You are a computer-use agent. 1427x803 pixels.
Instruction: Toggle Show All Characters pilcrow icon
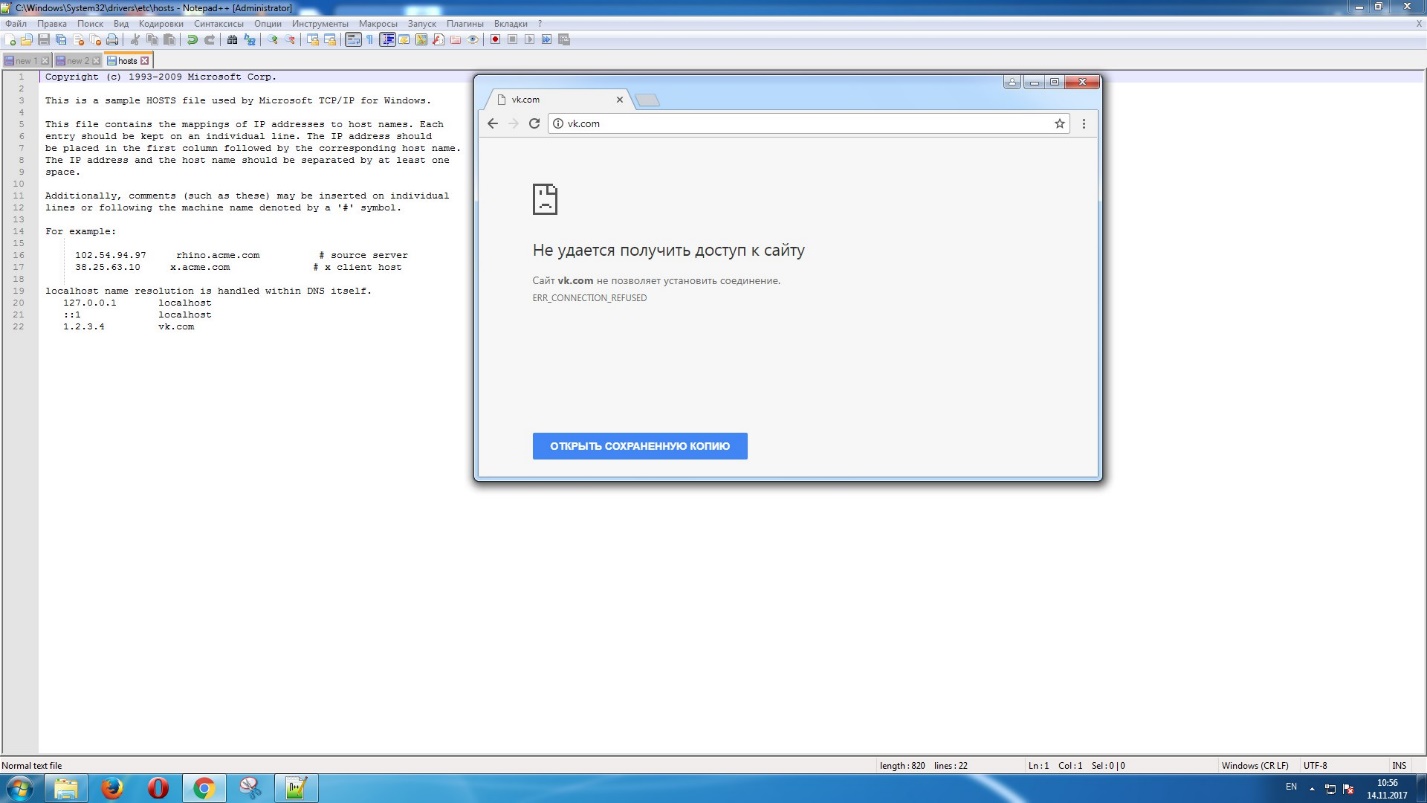[369, 40]
